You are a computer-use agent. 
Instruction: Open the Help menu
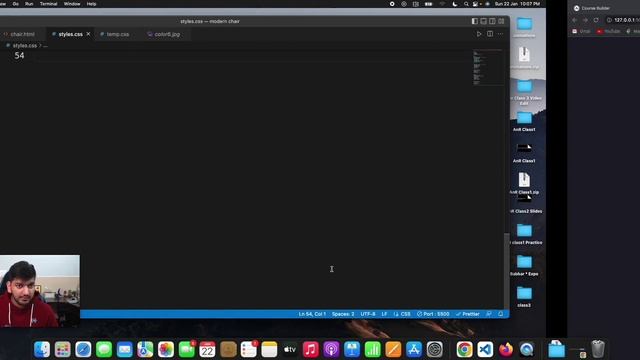[91, 4]
